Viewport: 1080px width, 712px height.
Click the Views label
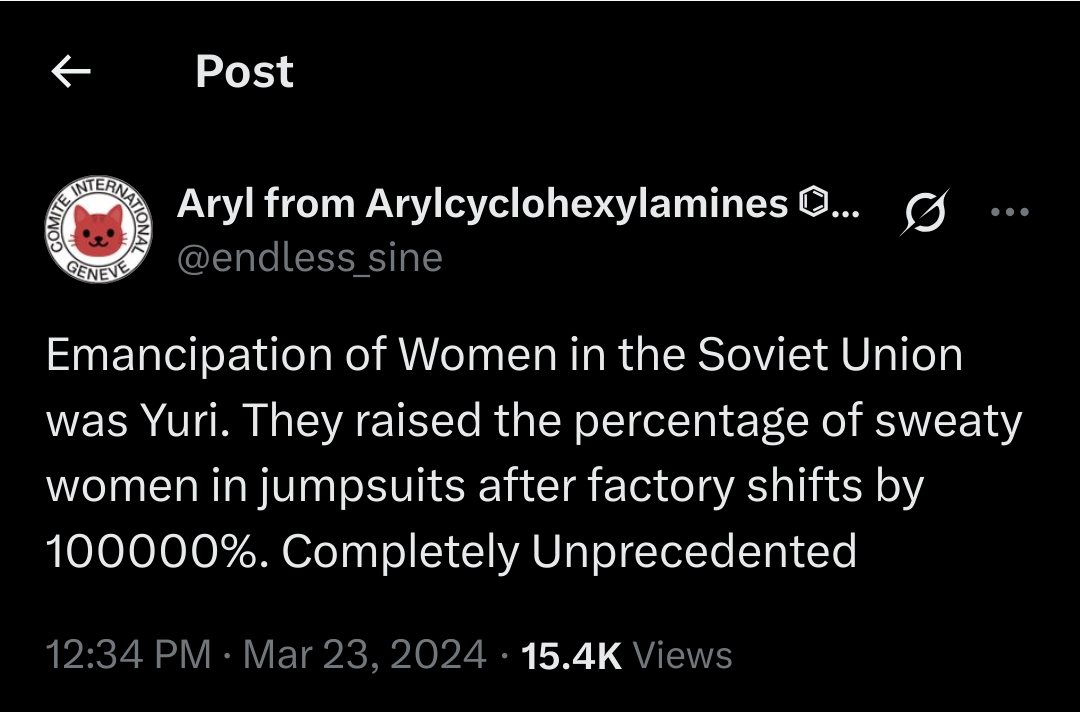click(x=683, y=656)
